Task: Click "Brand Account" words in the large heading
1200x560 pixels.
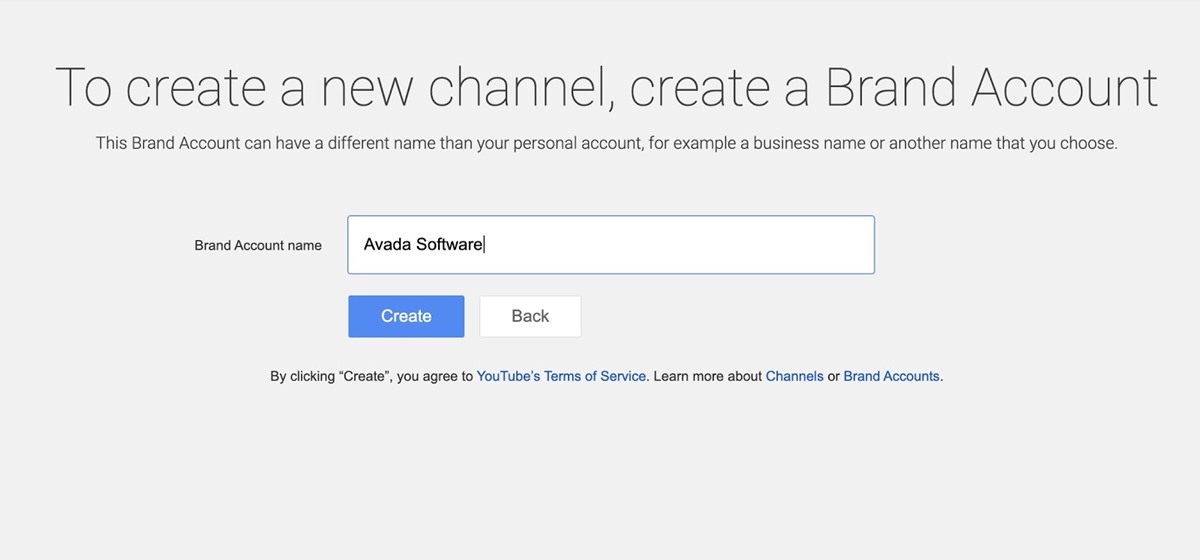Action: [x=992, y=88]
